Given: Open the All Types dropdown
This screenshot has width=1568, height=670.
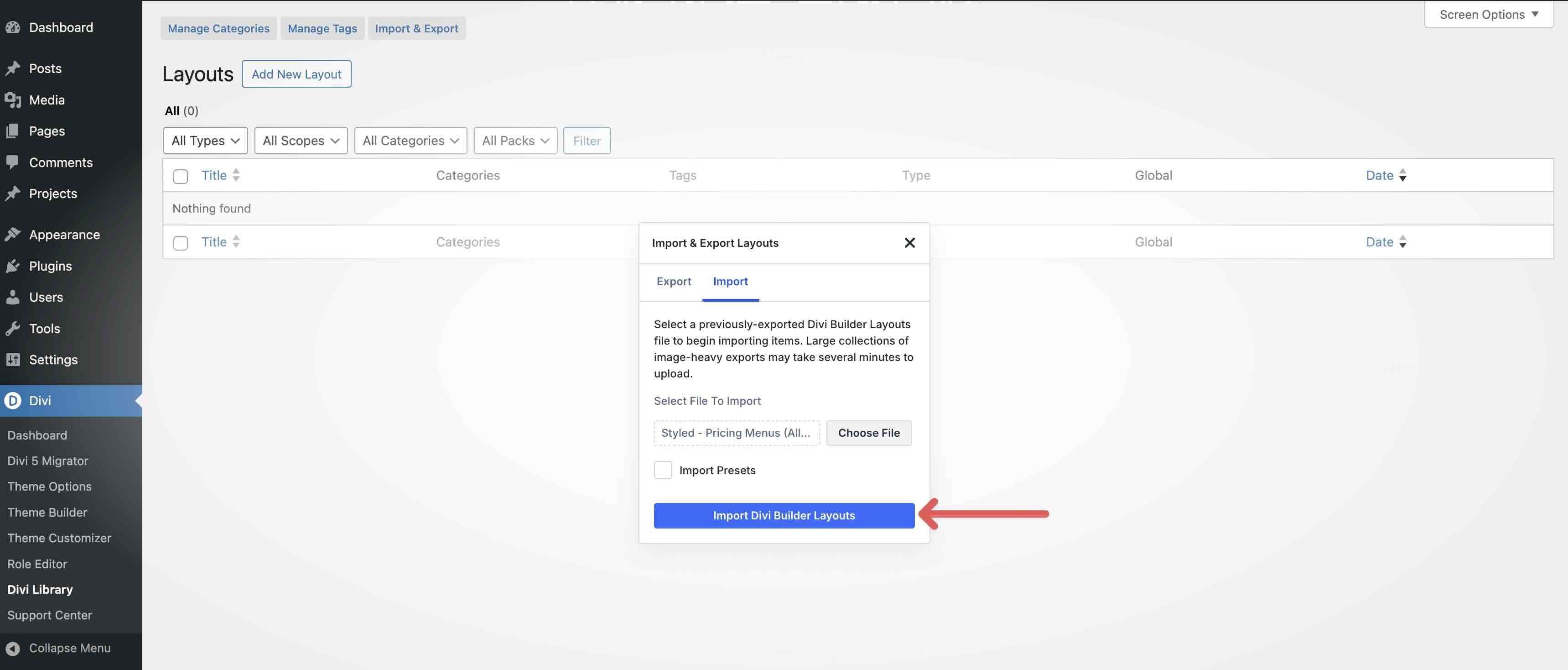Looking at the screenshot, I should 205,140.
